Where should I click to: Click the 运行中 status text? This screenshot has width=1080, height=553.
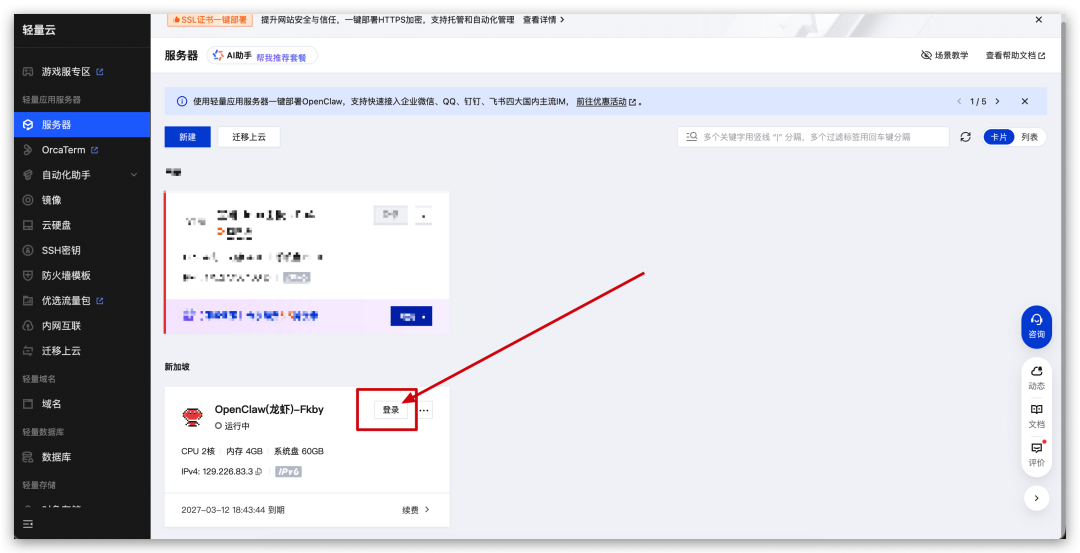pos(237,426)
